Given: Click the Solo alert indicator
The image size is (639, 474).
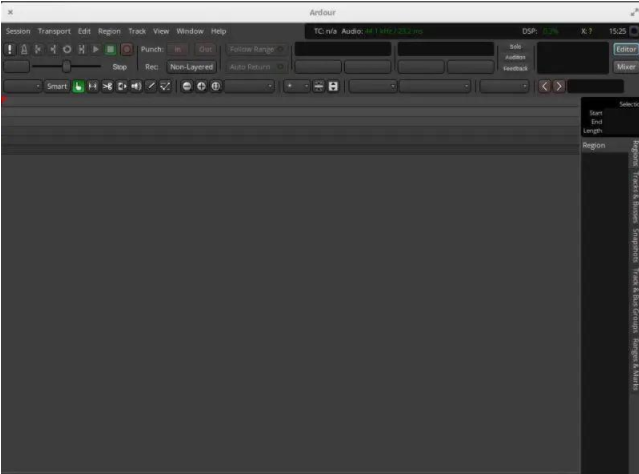Looking at the screenshot, I should 515,46.
